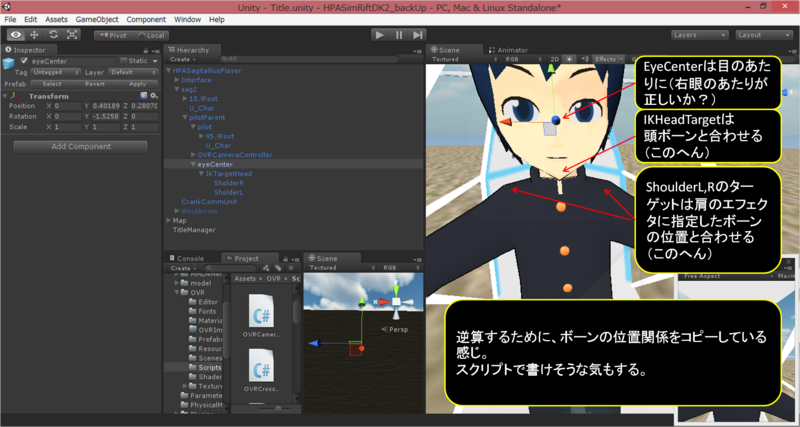
Task: Click the Position Y value field
Action: (x=105, y=106)
